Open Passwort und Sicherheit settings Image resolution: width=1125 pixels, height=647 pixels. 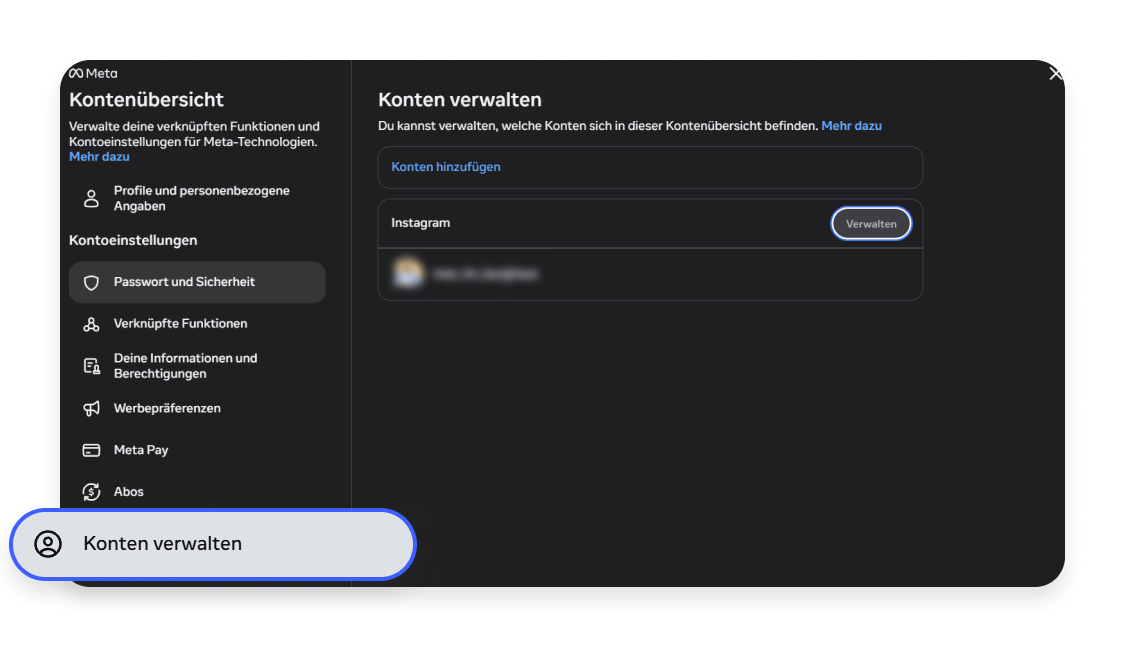(197, 282)
